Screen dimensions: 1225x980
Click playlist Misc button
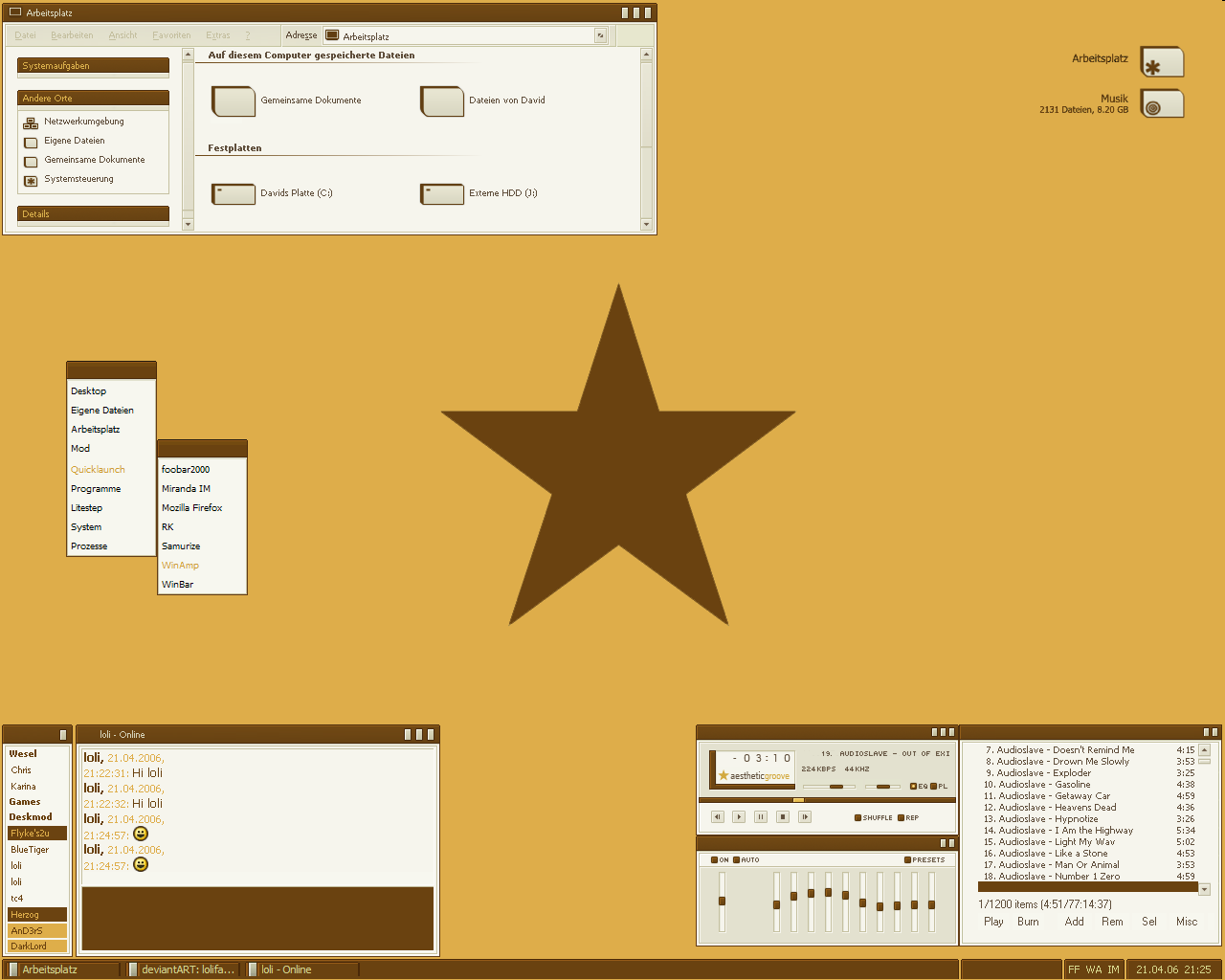tap(1187, 922)
